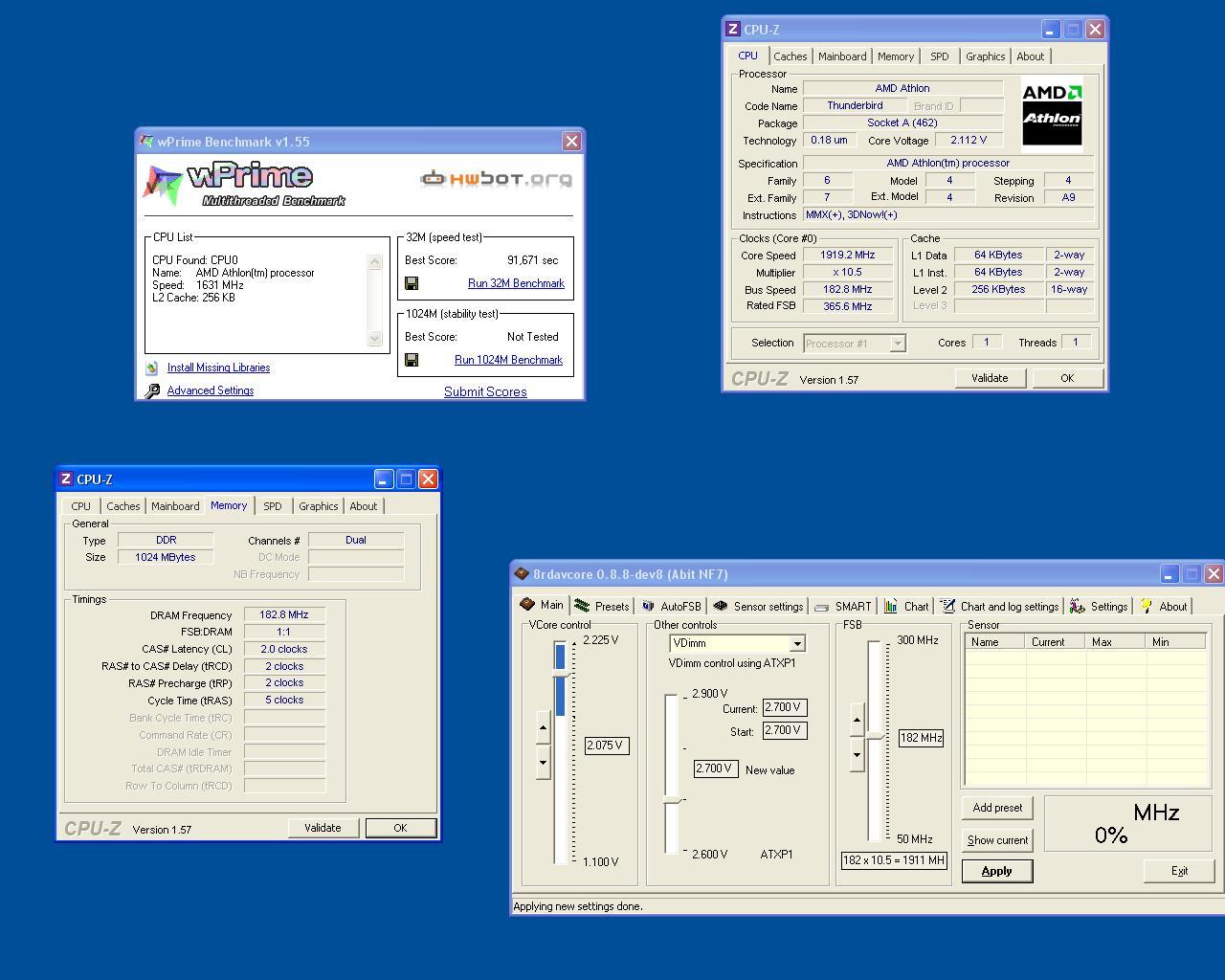Click the CPU-Z CPU window title icon
This screenshot has width=1225, height=980.
732,30
